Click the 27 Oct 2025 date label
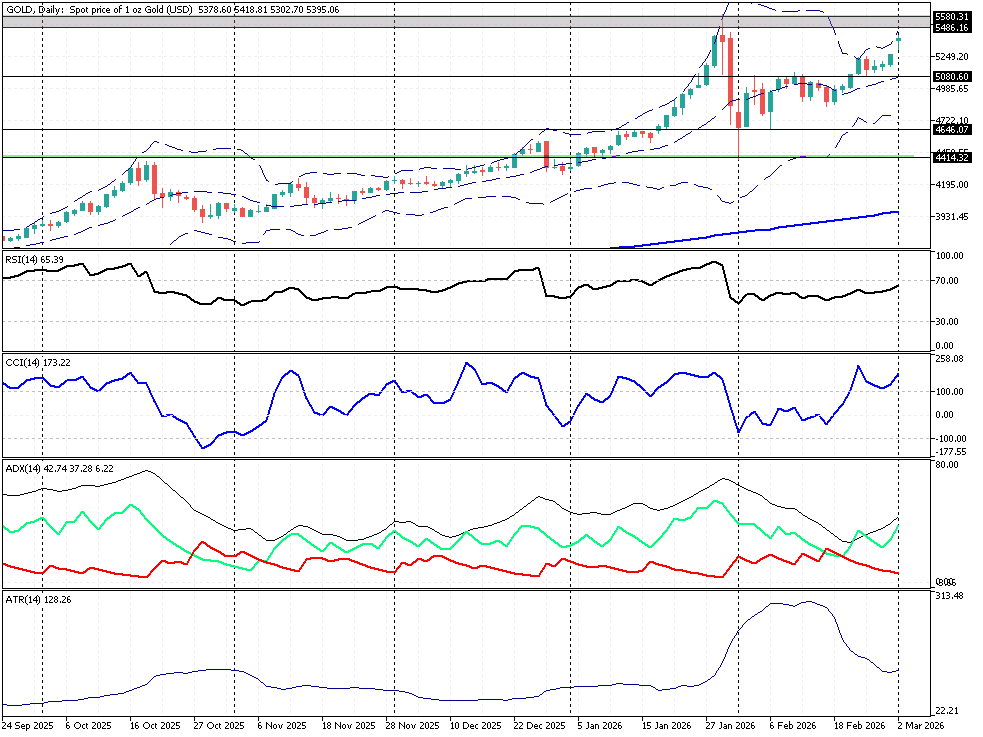The image size is (983, 737). [218, 725]
